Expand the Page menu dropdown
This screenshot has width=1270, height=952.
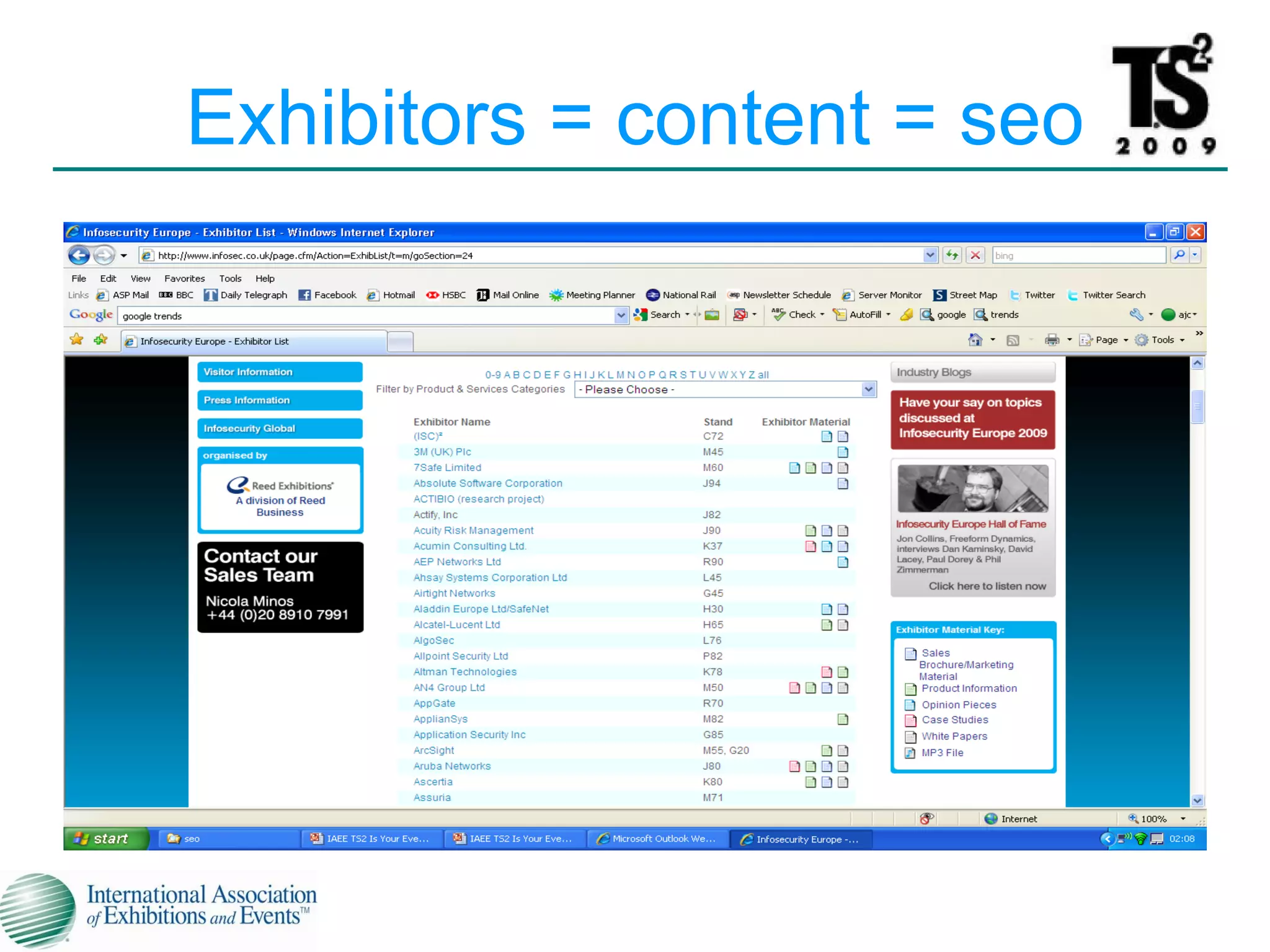click(x=1126, y=340)
